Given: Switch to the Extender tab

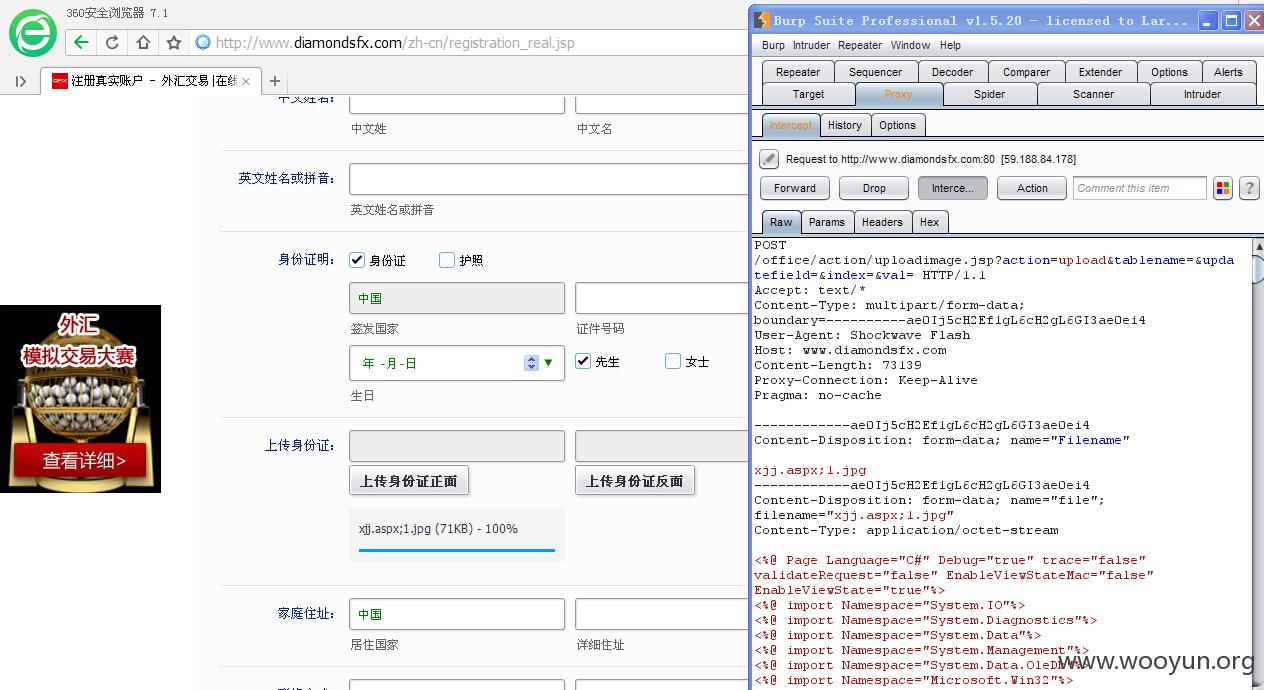Looking at the screenshot, I should point(1100,72).
